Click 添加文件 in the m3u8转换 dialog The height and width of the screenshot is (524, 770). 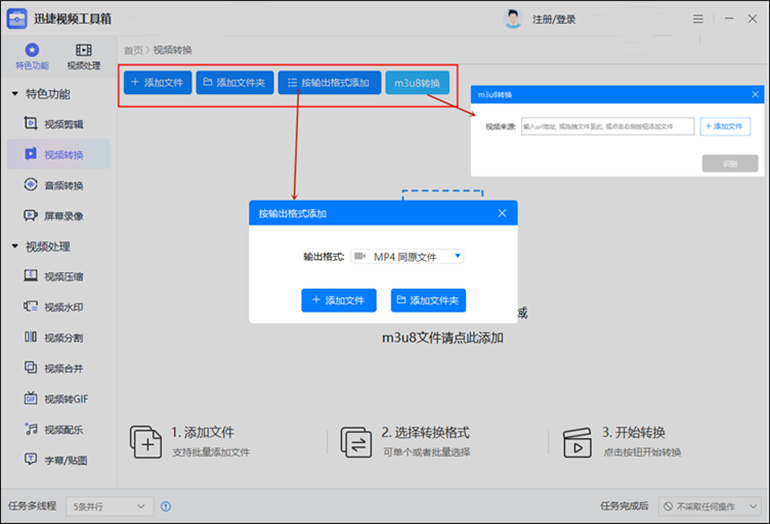(725, 126)
